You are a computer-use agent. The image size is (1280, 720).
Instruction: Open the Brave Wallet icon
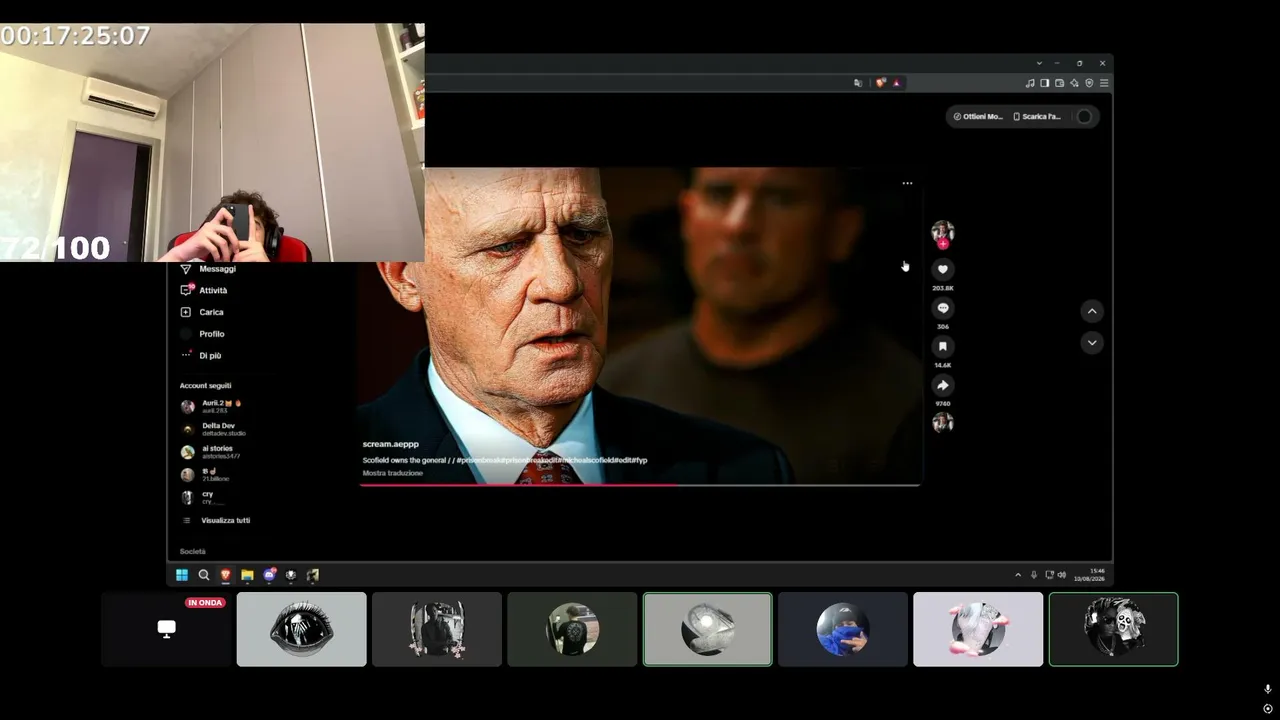1060,83
